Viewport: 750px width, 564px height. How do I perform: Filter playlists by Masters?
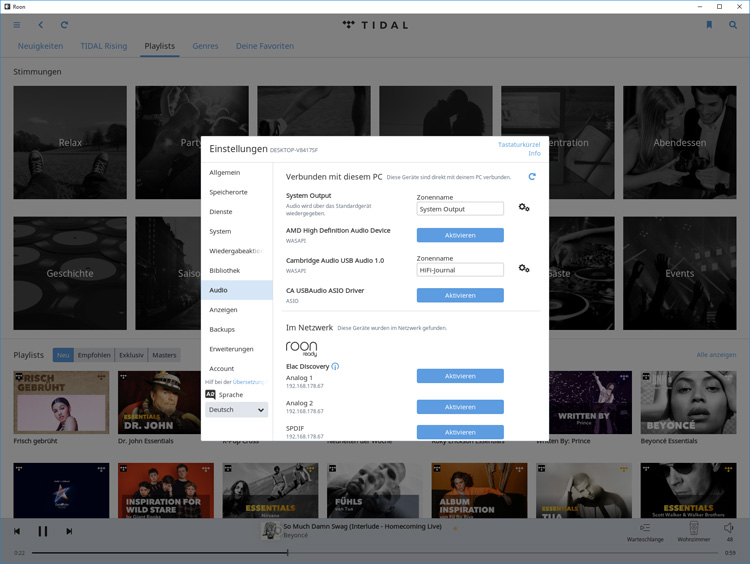(165, 355)
